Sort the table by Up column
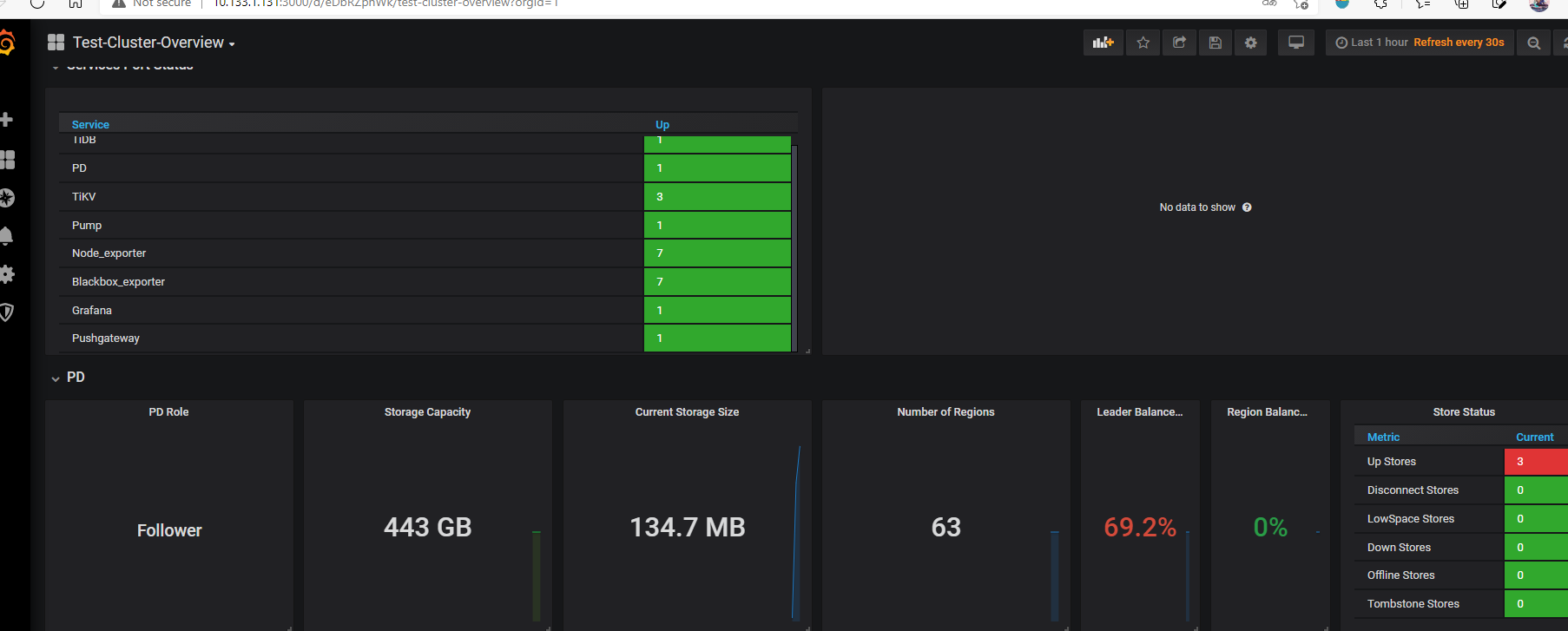This screenshot has width=1568, height=631. [x=662, y=125]
